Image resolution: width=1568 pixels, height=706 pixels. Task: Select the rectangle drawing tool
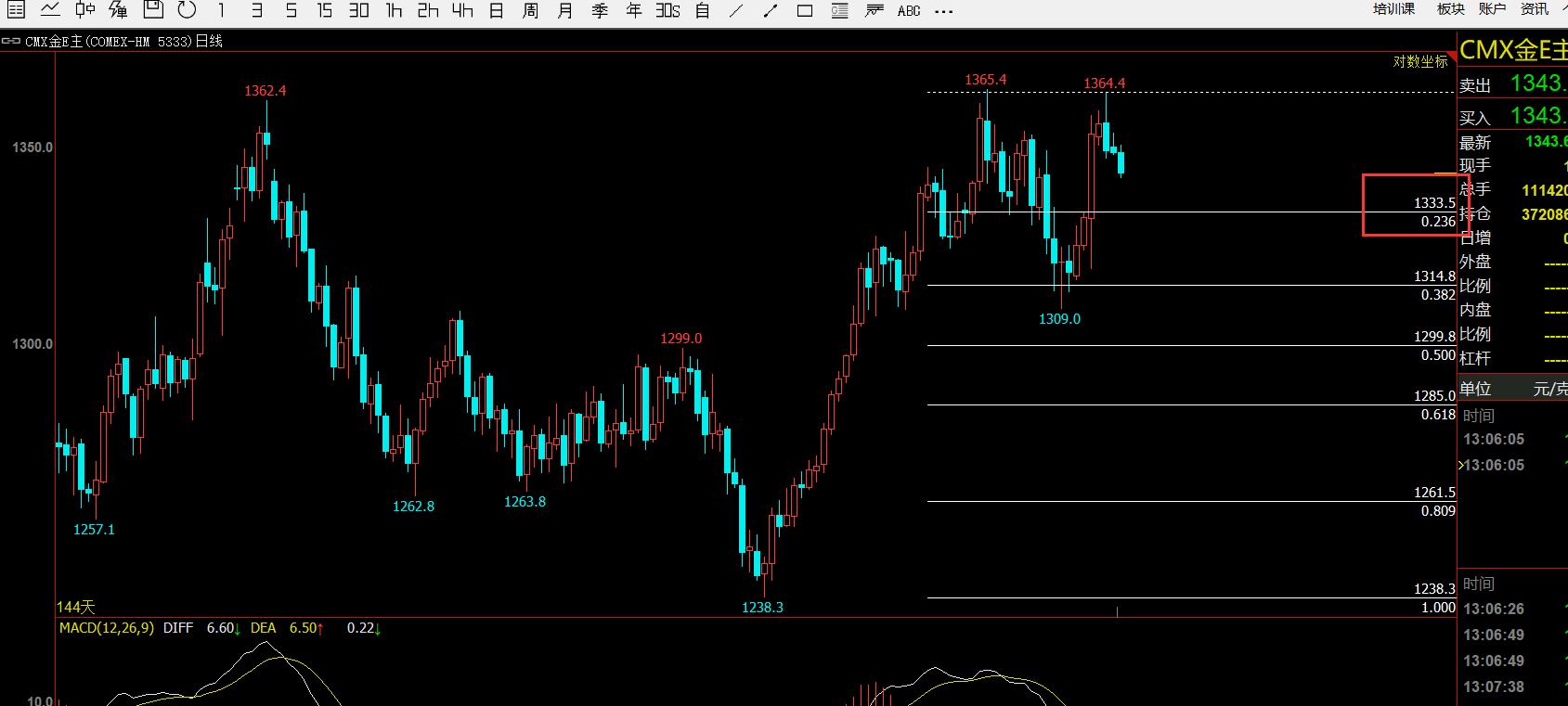click(x=805, y=11)
